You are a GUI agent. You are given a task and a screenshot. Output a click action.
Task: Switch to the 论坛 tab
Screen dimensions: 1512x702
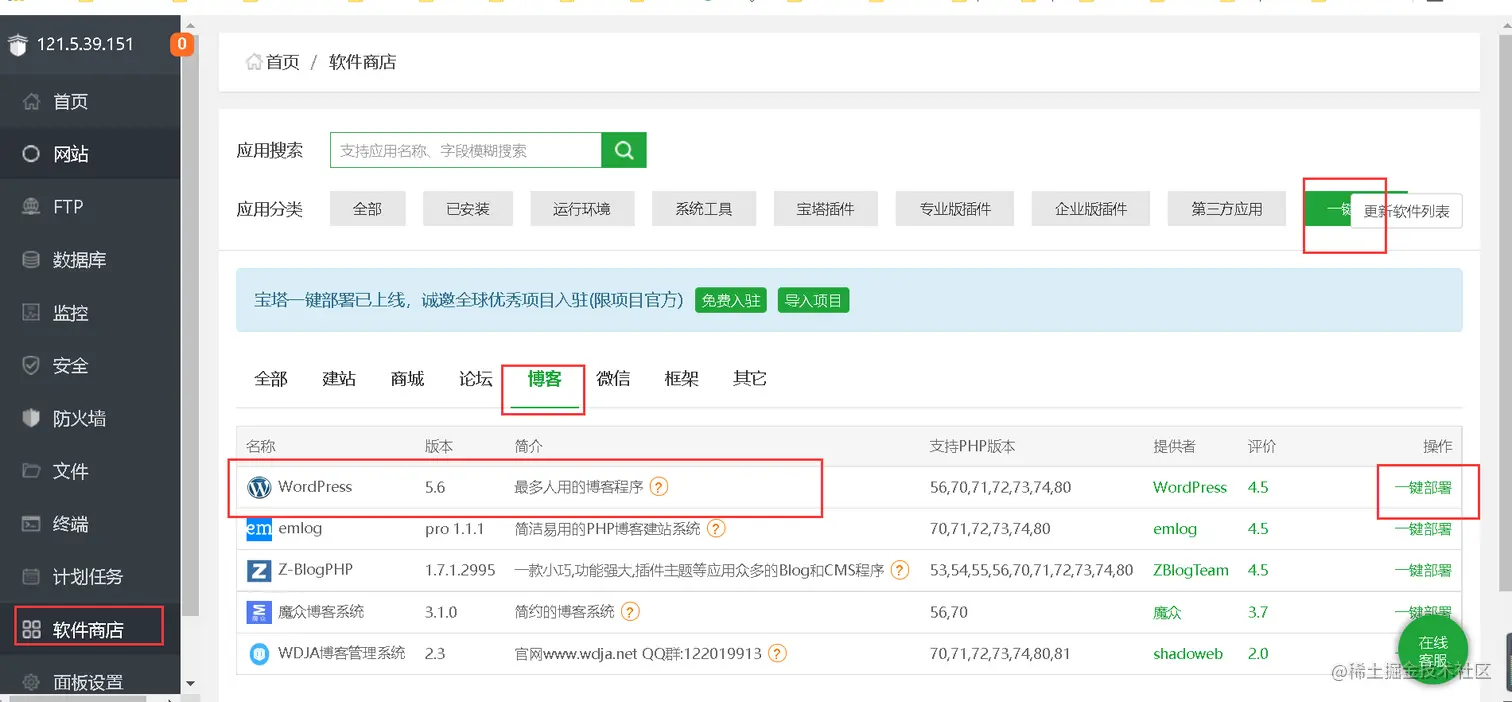tap(476, 379)
